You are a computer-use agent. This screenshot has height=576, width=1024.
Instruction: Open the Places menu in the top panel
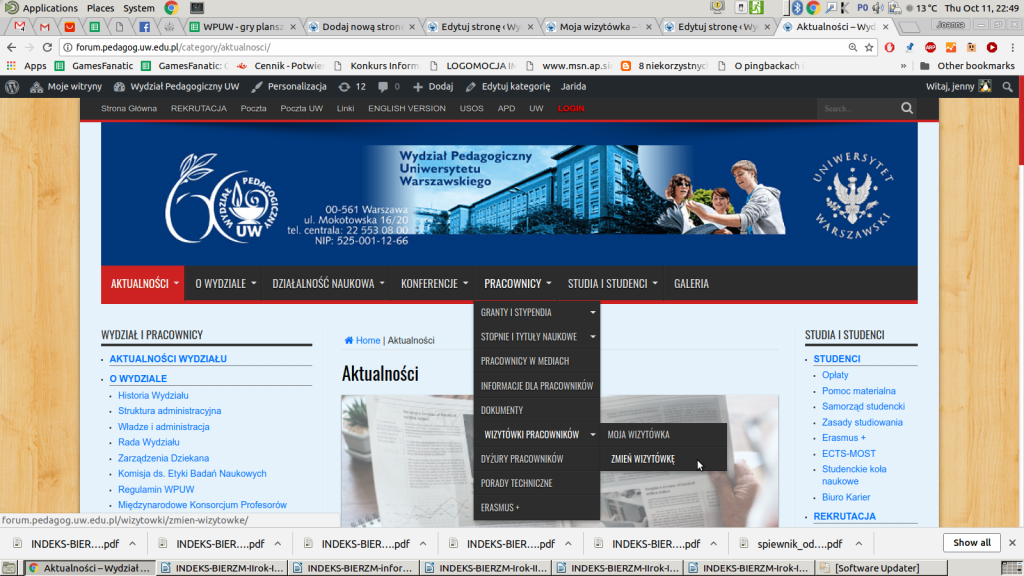point(101,8)
